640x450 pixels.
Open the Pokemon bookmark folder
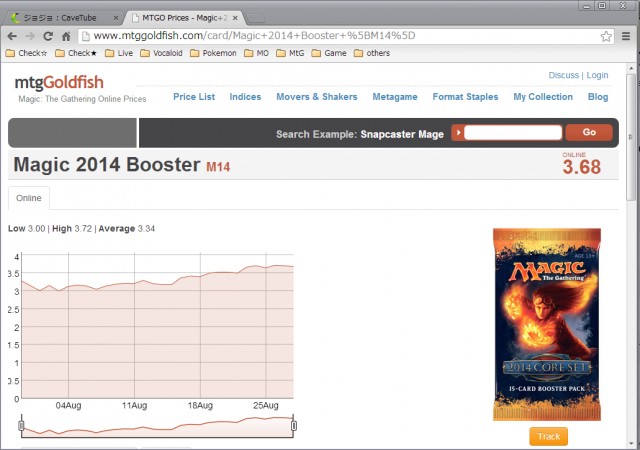click(213, 53)
